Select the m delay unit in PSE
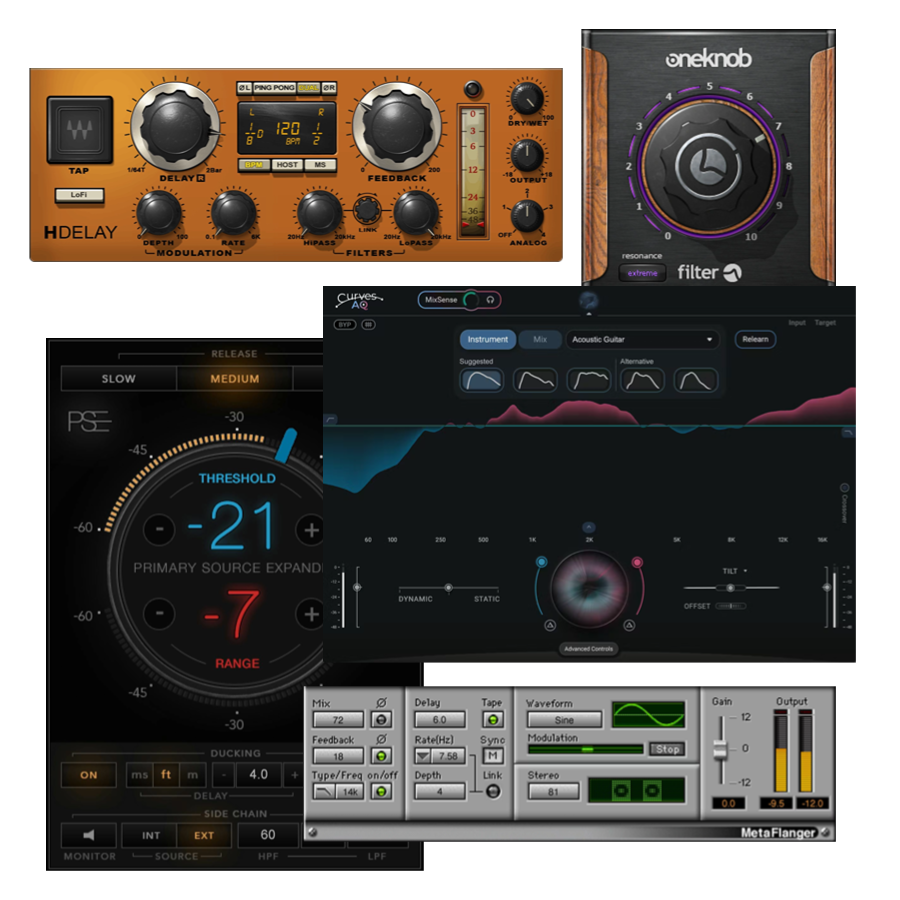This screenshot has height=900, width=900. tap(192, 775)
